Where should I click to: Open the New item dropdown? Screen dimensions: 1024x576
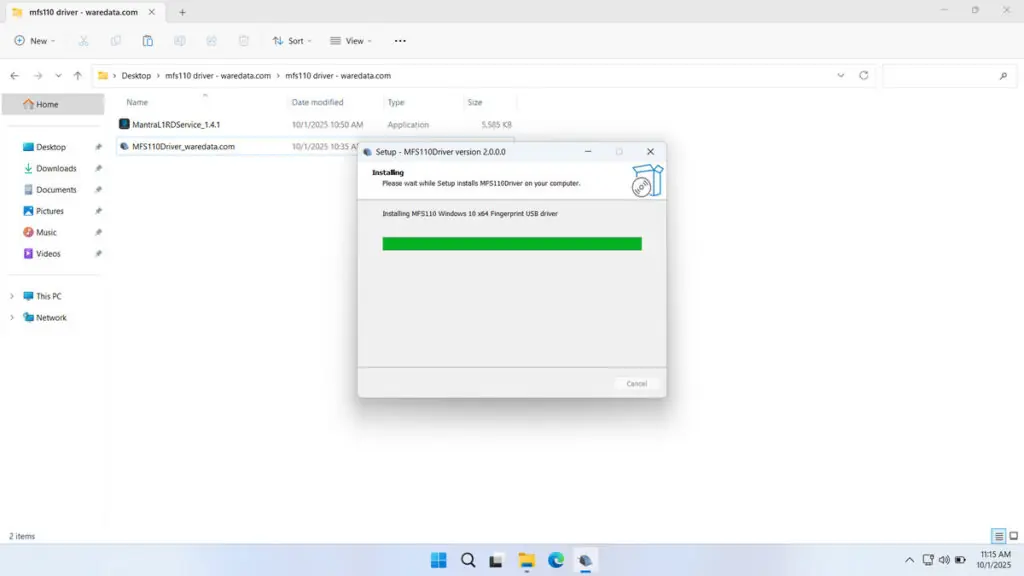[x=35, y=41]
